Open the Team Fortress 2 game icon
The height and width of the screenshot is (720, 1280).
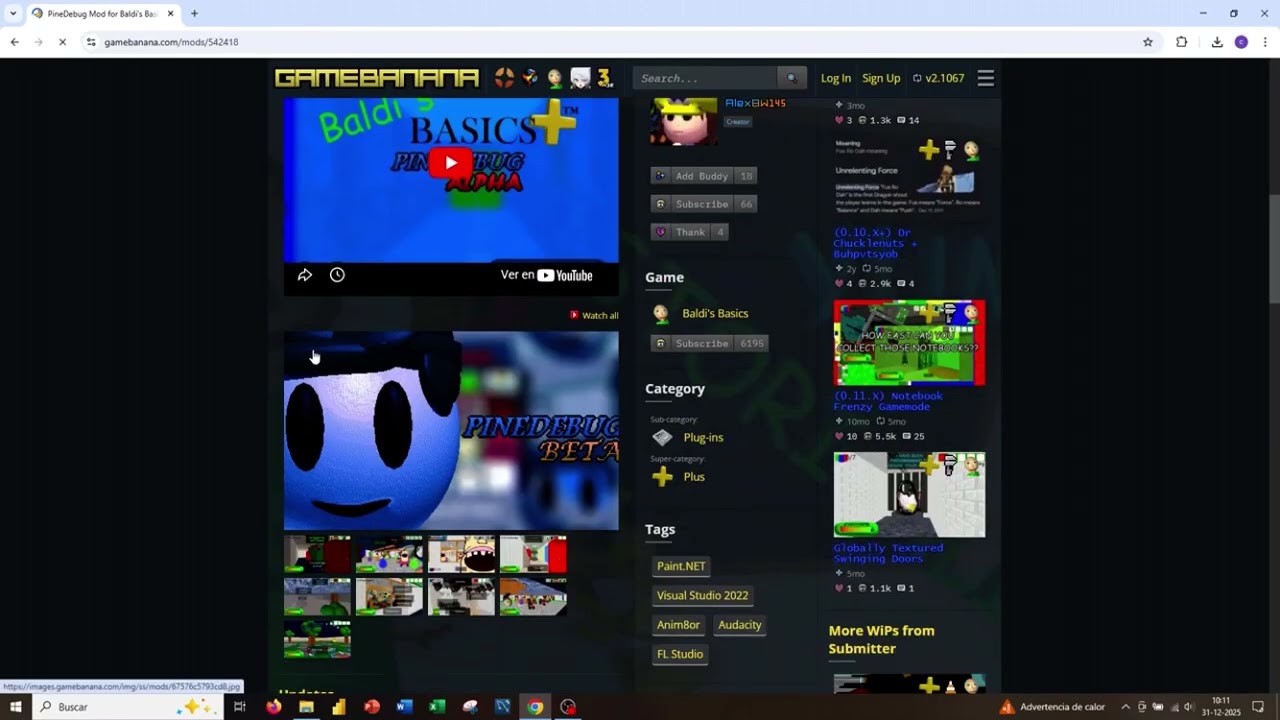504,78
